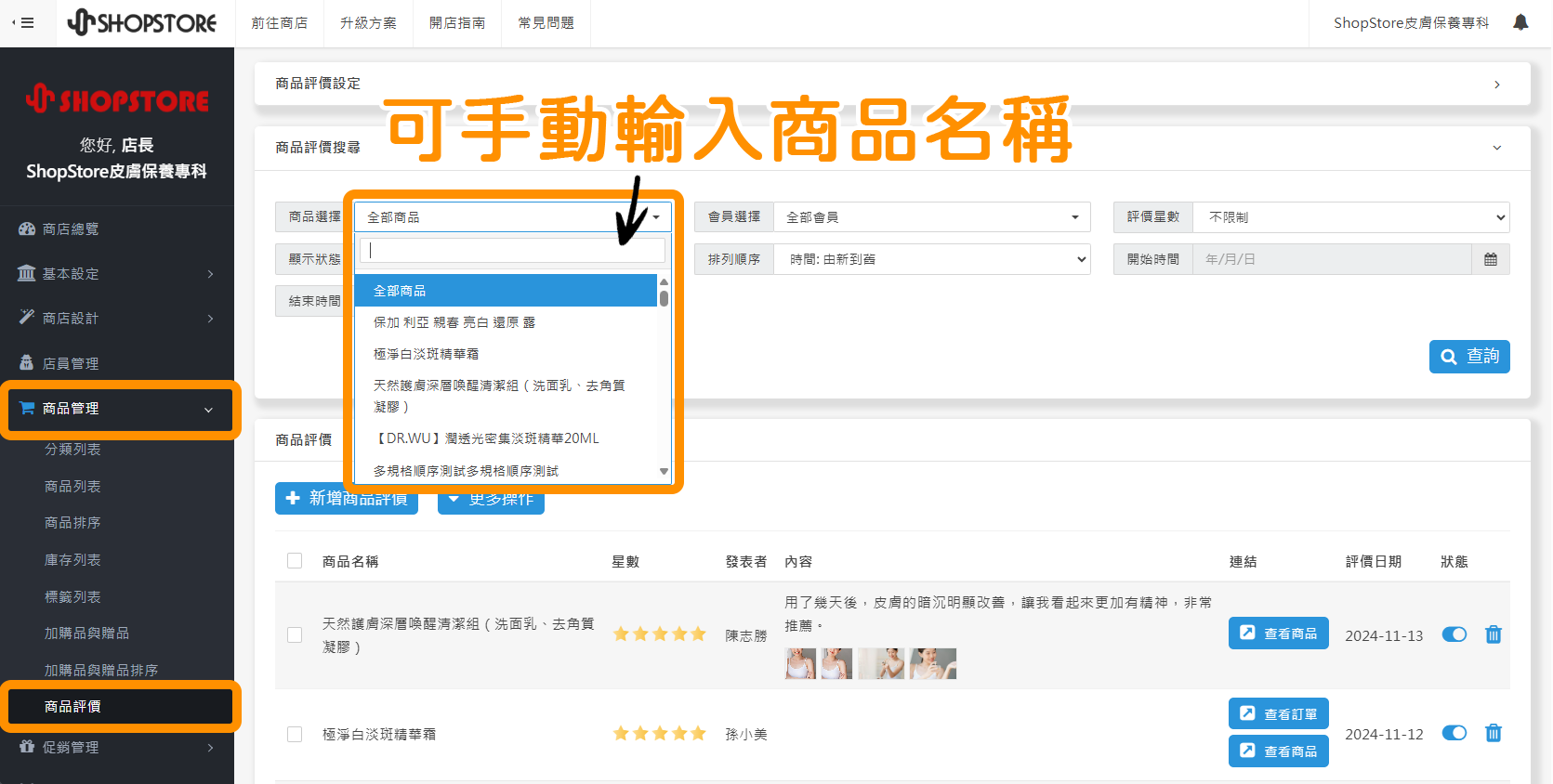Click the ShopStore logo in top bar
The width and height of the screenshot is (1553, 784).
point(141,22)
